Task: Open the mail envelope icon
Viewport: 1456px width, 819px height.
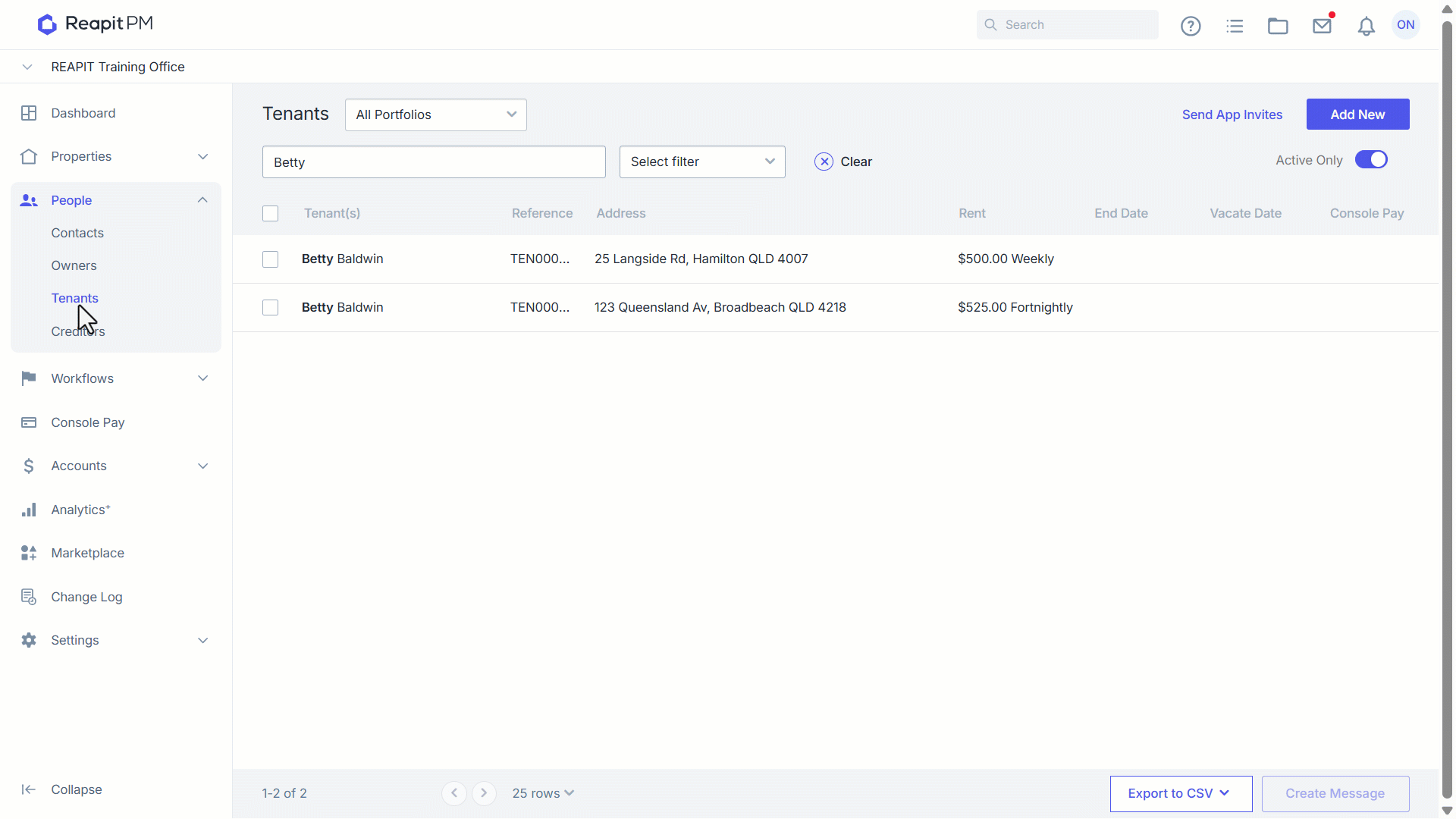Action: click(1323, 26)
